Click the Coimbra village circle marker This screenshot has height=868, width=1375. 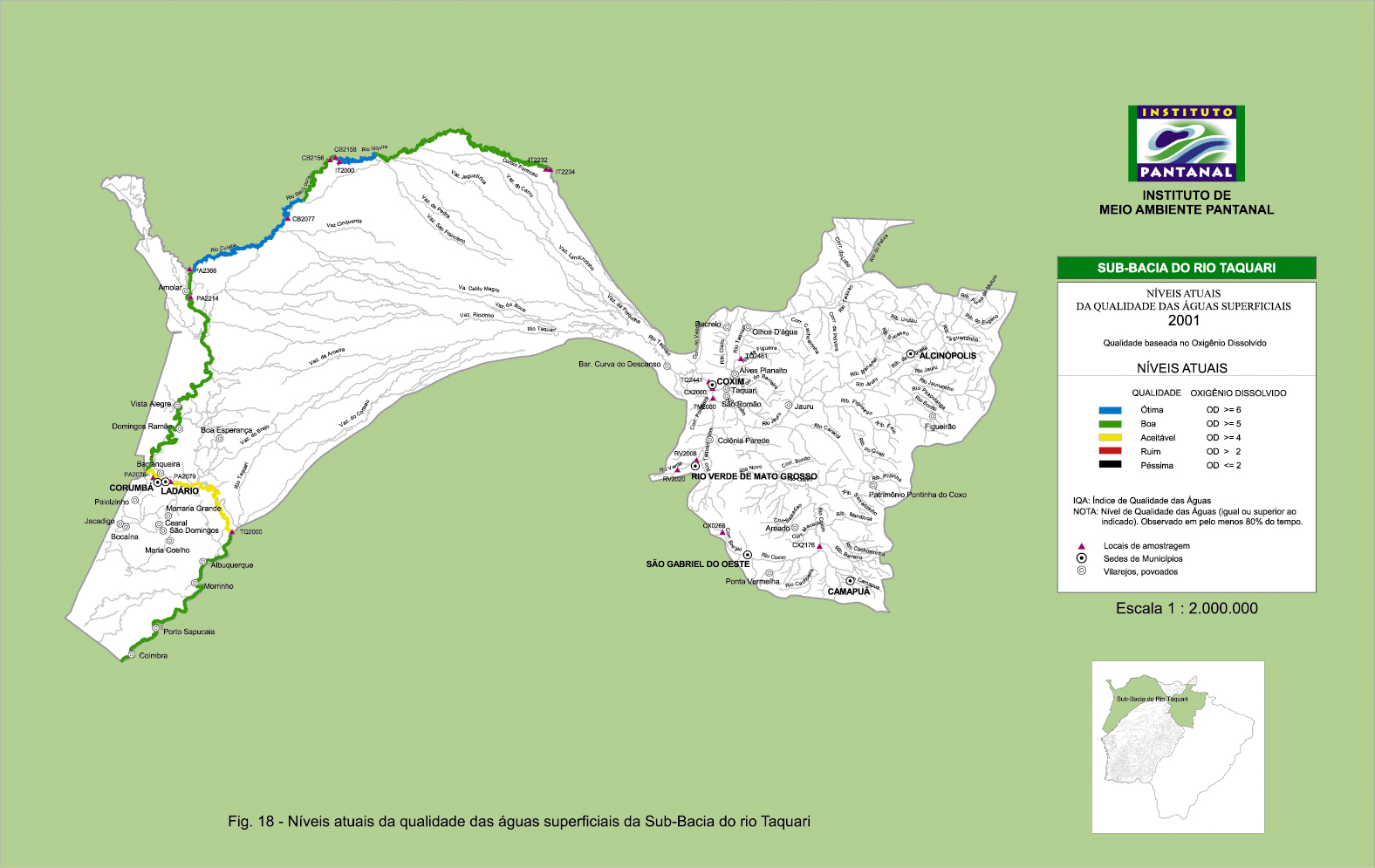tap(132, 655)
